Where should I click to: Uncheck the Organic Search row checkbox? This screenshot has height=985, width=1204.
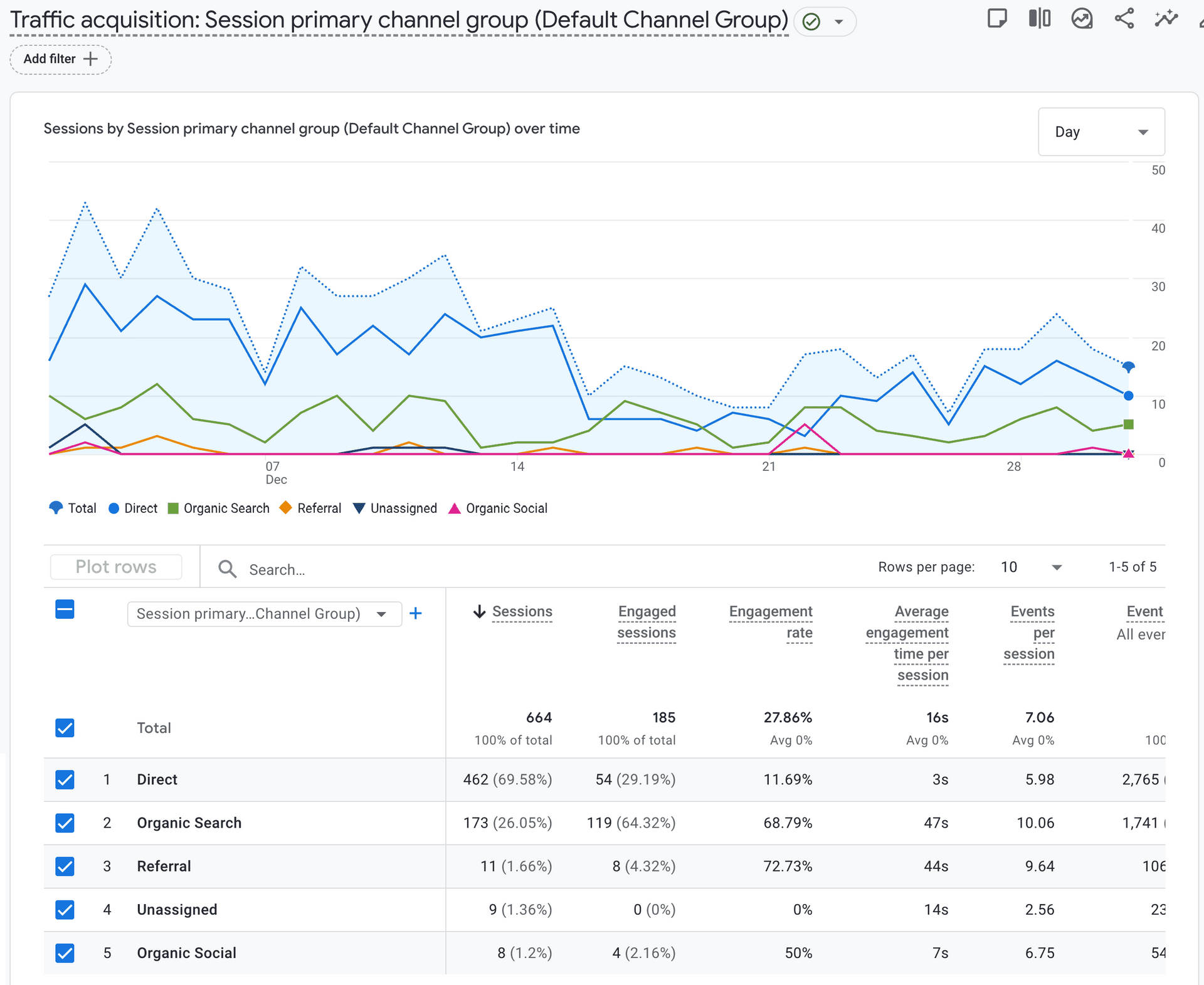65,823
